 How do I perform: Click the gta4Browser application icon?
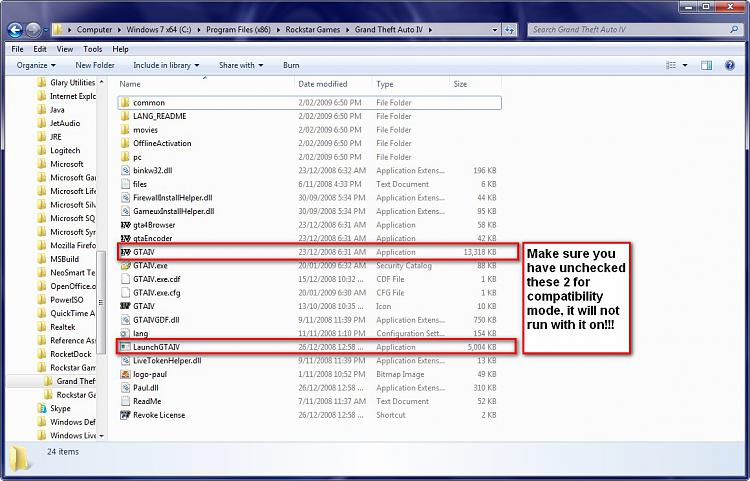125,225
